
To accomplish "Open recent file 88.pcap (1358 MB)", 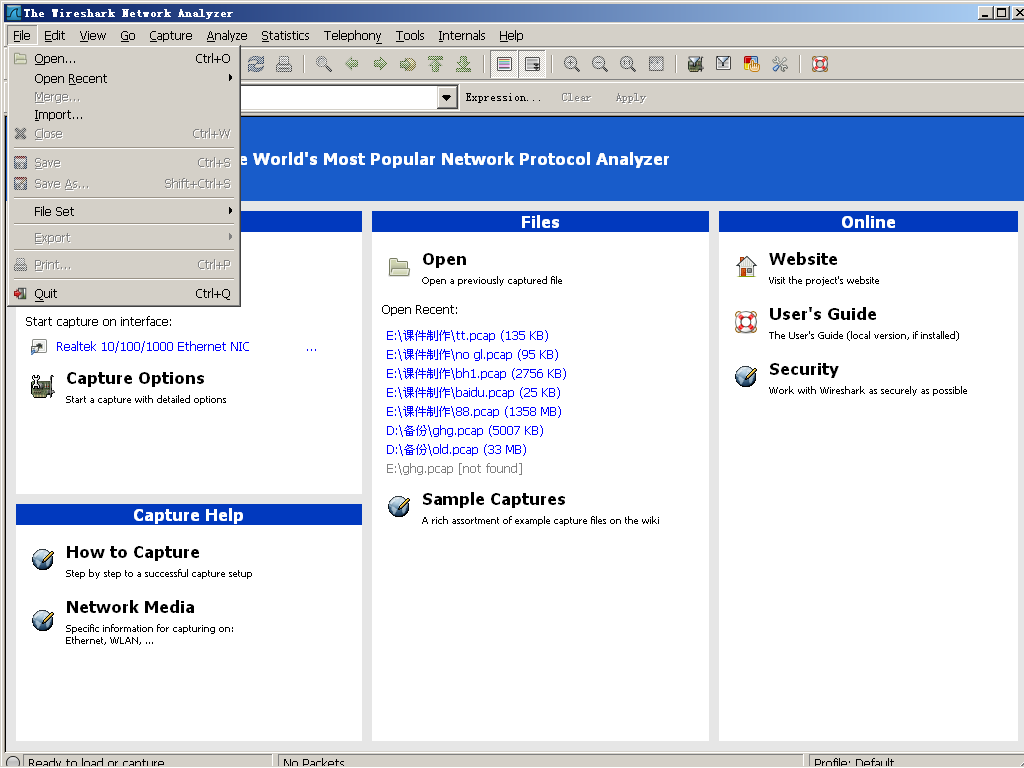I will [473, 411].
